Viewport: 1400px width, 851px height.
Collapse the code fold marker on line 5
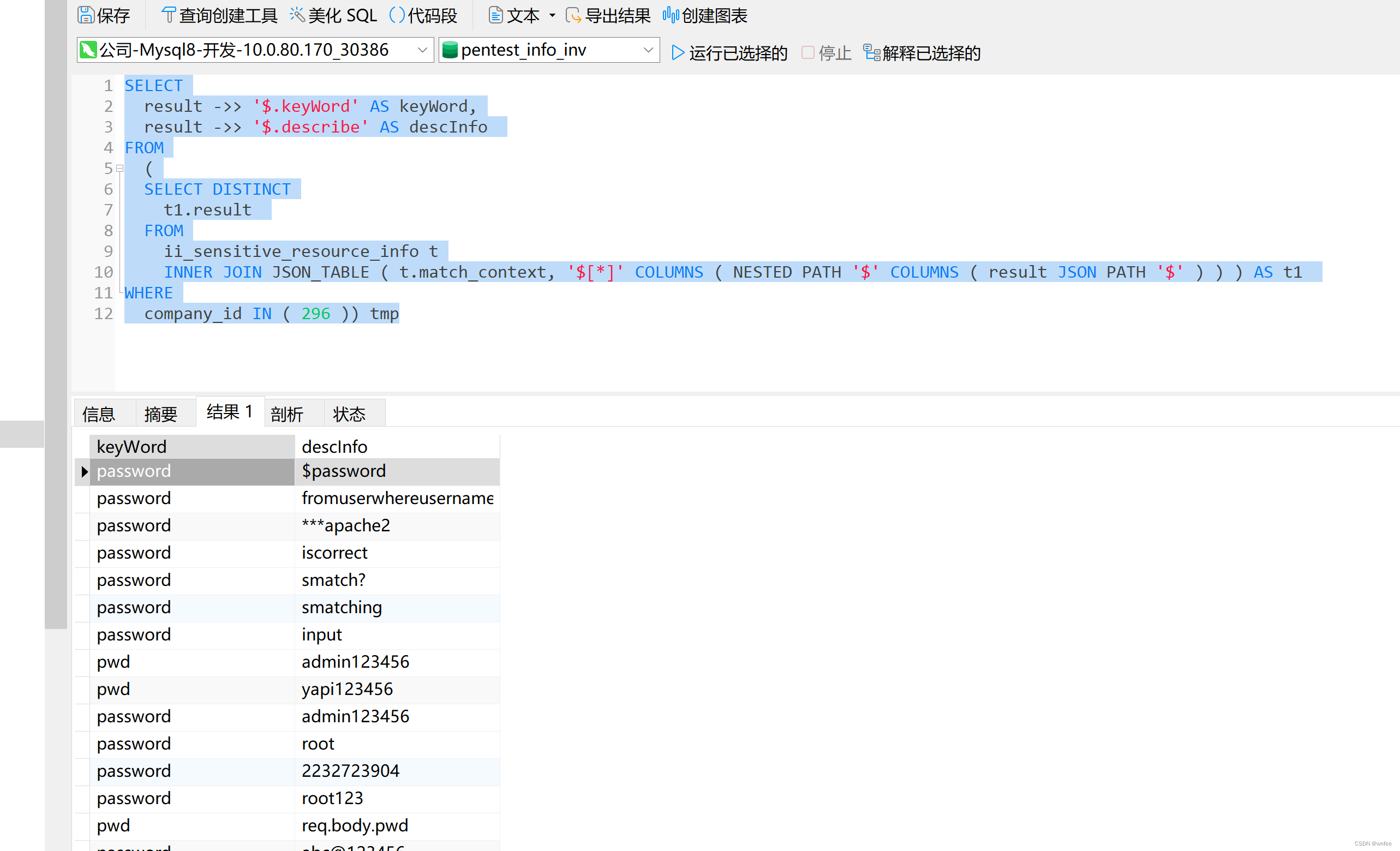(x=120, y=169)
